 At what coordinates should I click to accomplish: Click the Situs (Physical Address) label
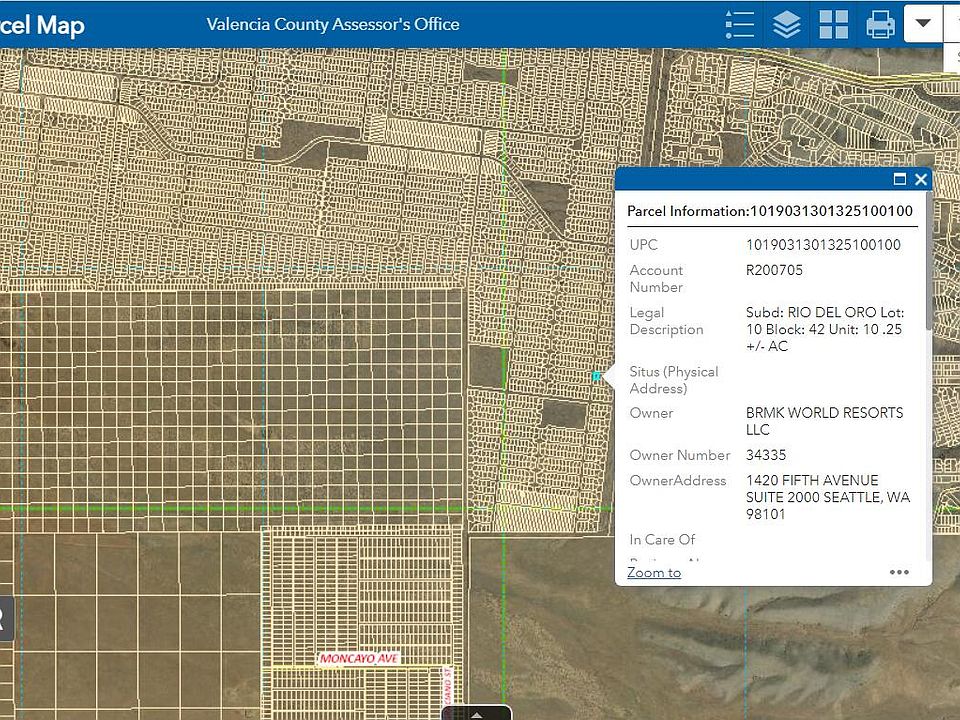(673, 380)
